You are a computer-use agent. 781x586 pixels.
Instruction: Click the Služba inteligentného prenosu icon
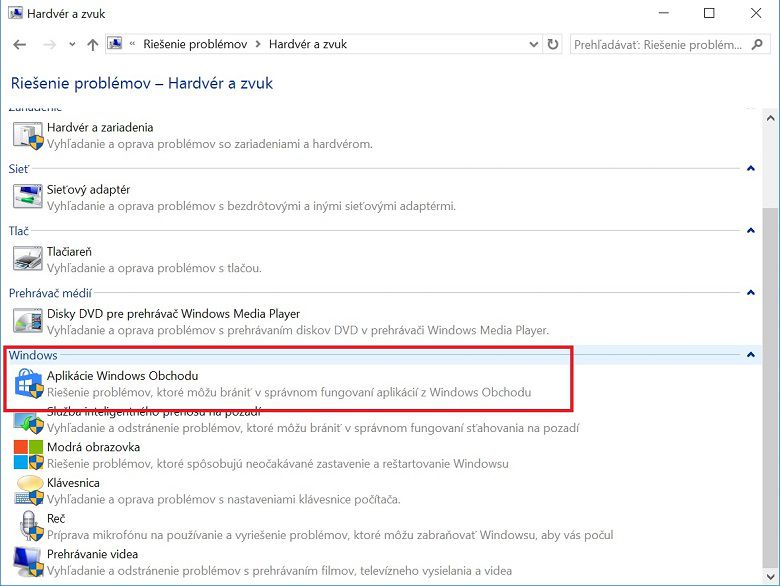28,424
